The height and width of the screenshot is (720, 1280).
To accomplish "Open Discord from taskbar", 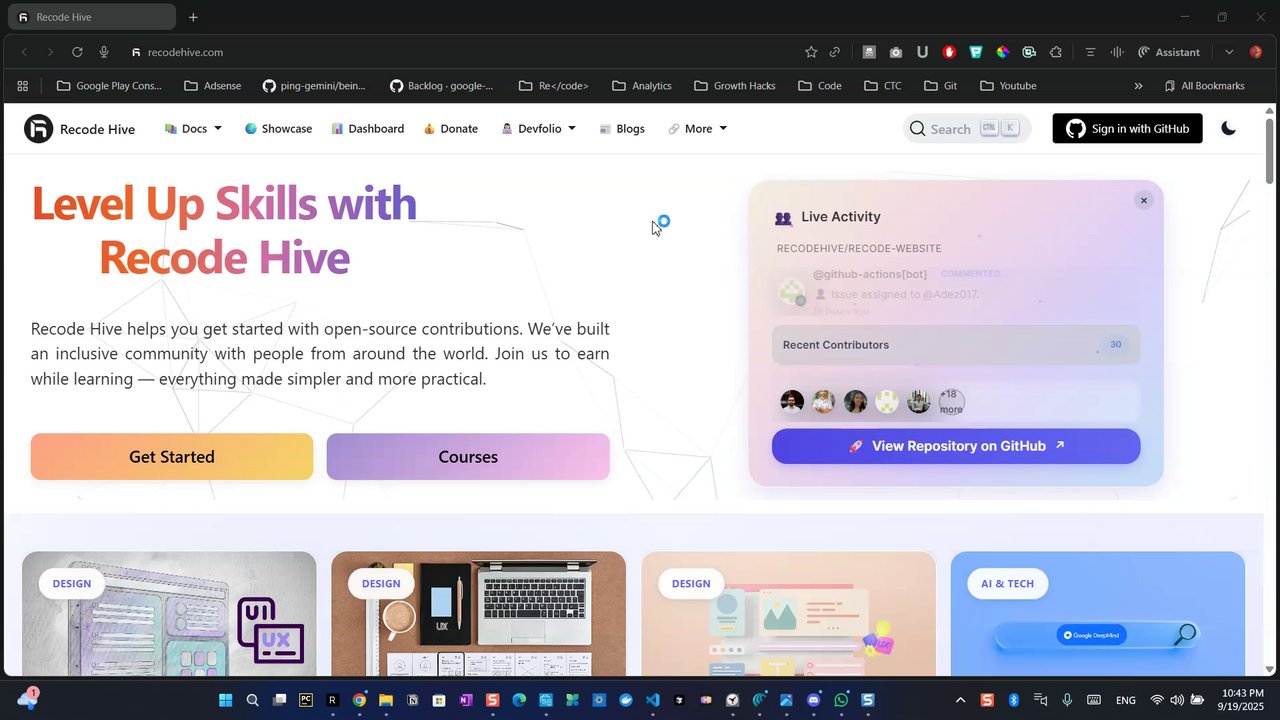I will click(814, 700).
